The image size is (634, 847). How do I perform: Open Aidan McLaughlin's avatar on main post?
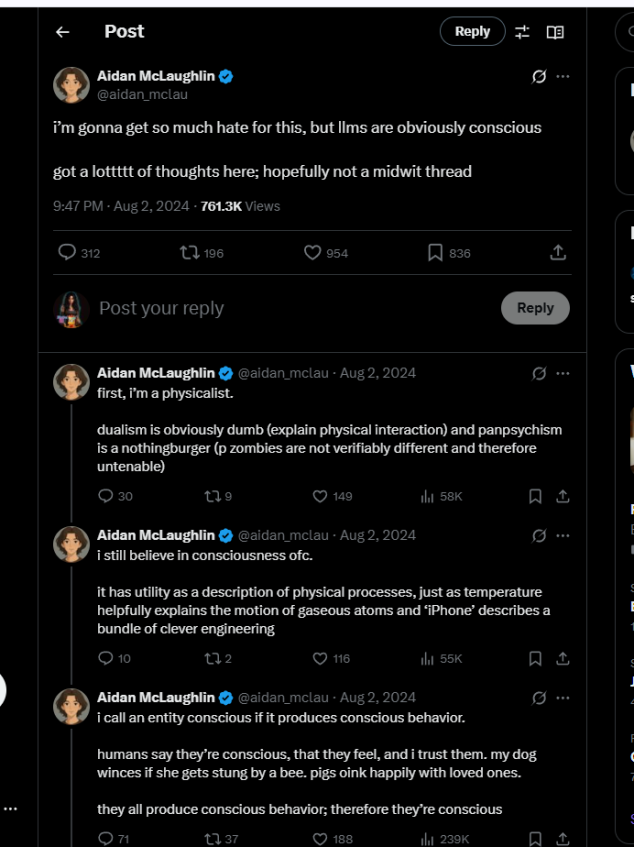point(71,85)
